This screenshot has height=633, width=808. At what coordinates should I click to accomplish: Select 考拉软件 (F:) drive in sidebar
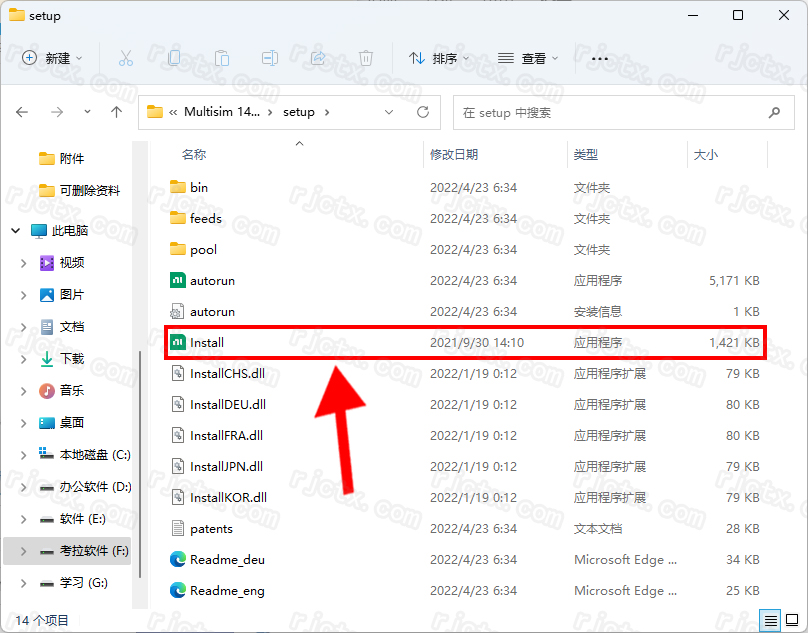coord(94,550)
